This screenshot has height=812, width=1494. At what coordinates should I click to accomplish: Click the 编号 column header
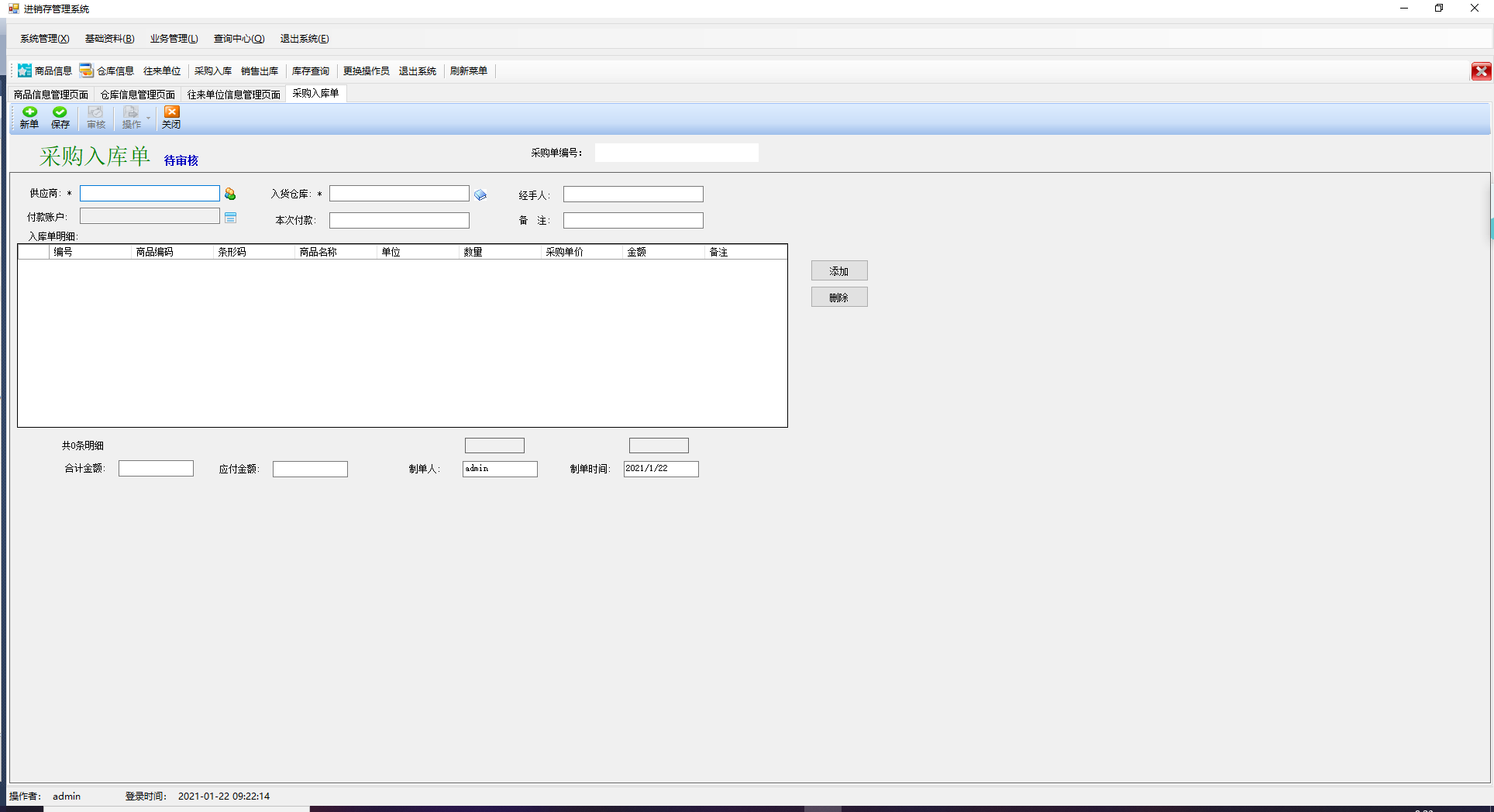click(x=90, y=252)
